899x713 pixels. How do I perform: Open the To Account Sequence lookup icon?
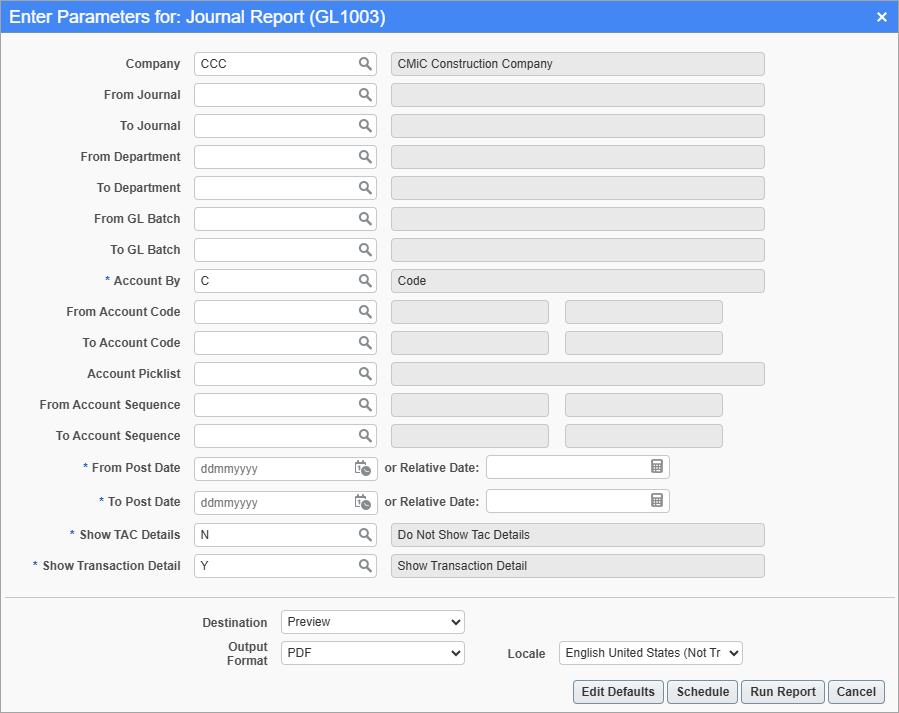[364, 435]
